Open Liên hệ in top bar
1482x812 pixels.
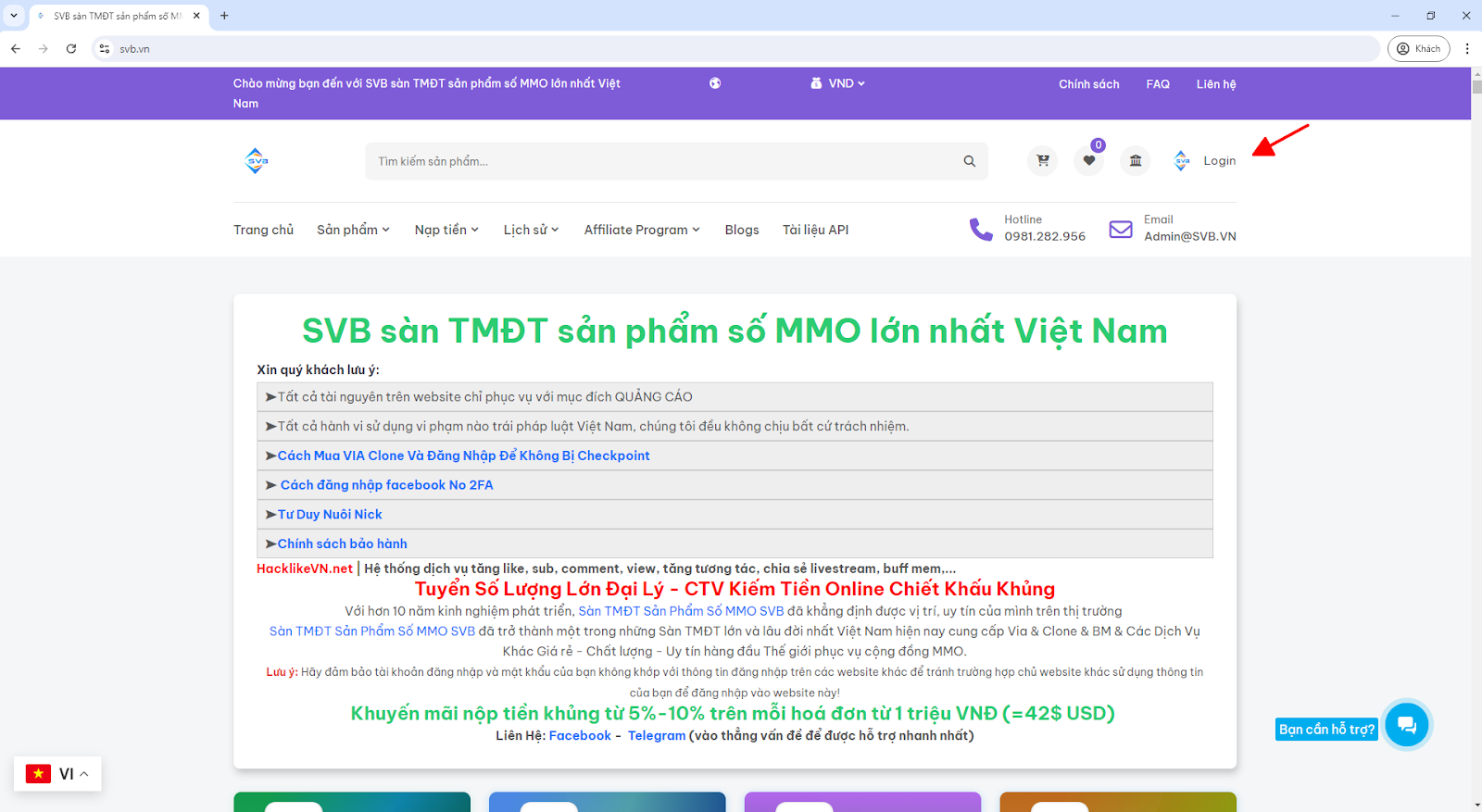(x=1216, y=84)
